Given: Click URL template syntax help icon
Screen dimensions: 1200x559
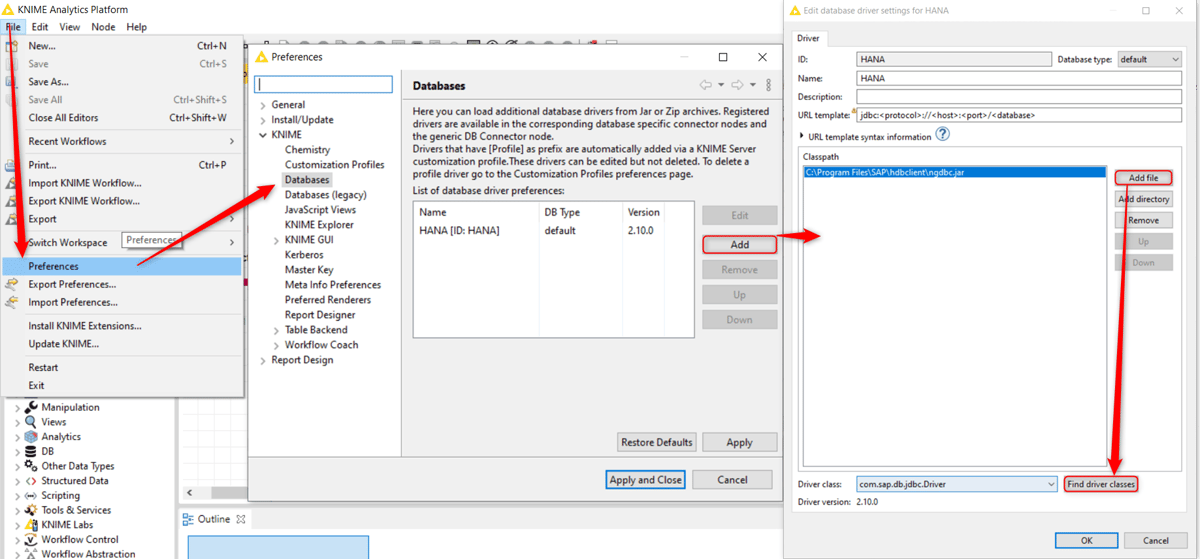Looking at the screenshot, I should [x=942, y=135].
